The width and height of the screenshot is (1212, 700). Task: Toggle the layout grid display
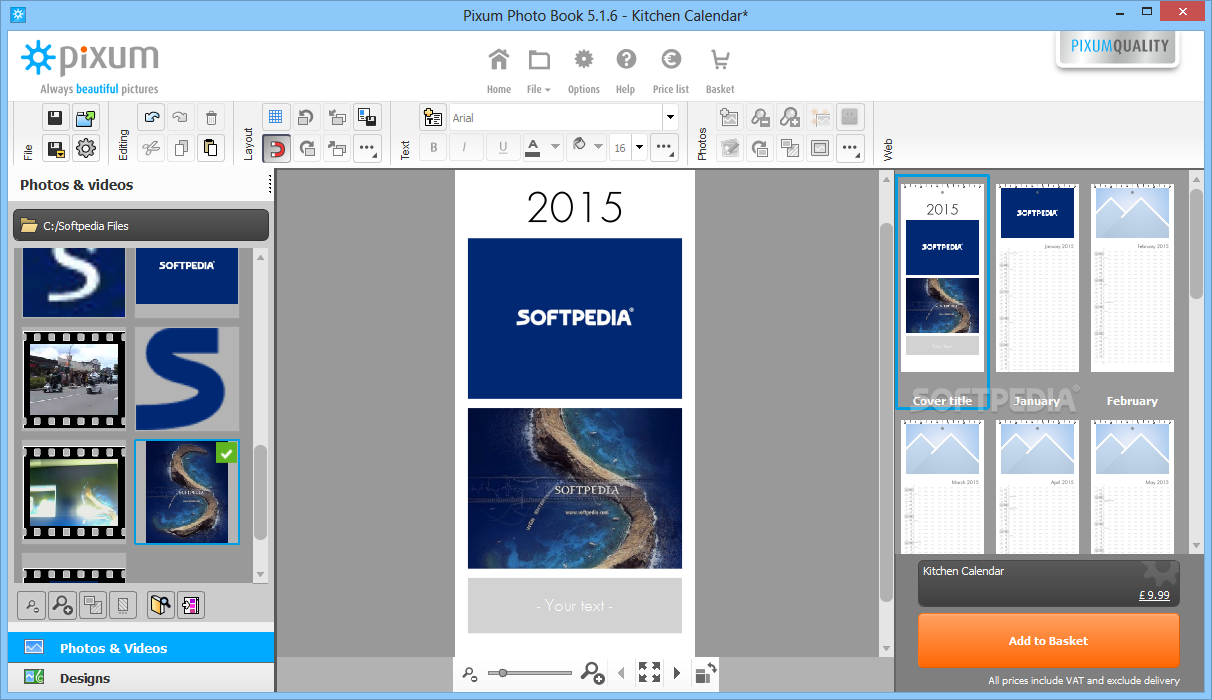[x=276, y=117]
